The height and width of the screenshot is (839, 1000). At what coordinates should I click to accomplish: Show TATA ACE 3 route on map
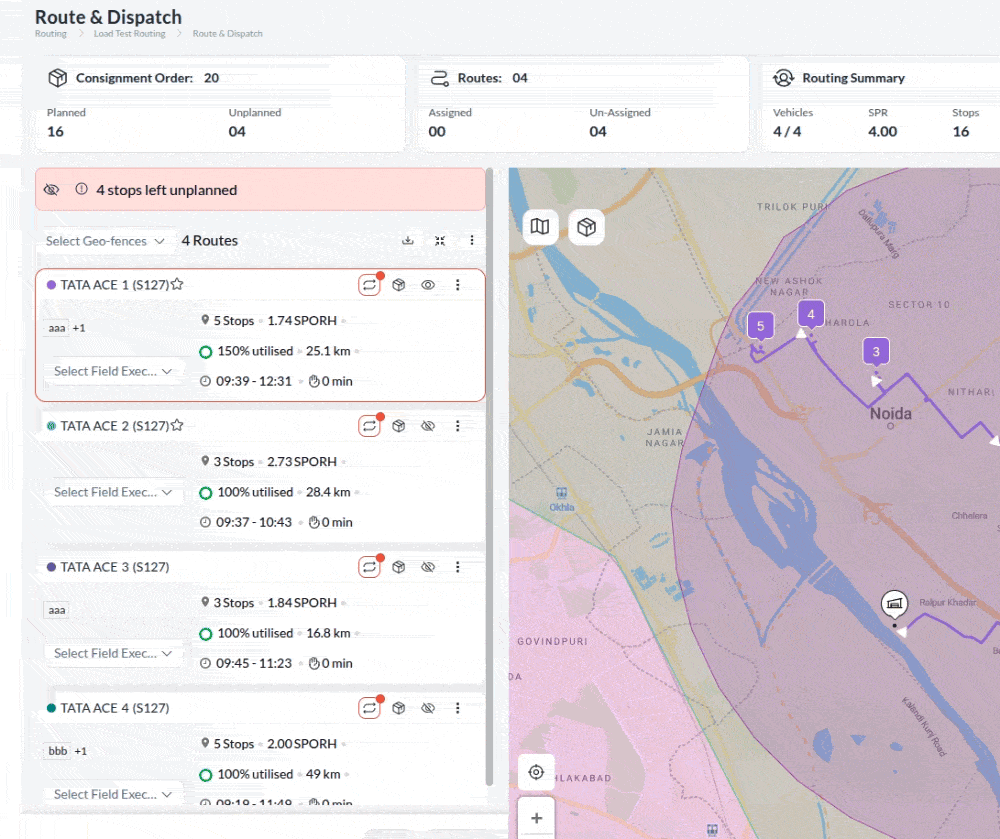428,567
